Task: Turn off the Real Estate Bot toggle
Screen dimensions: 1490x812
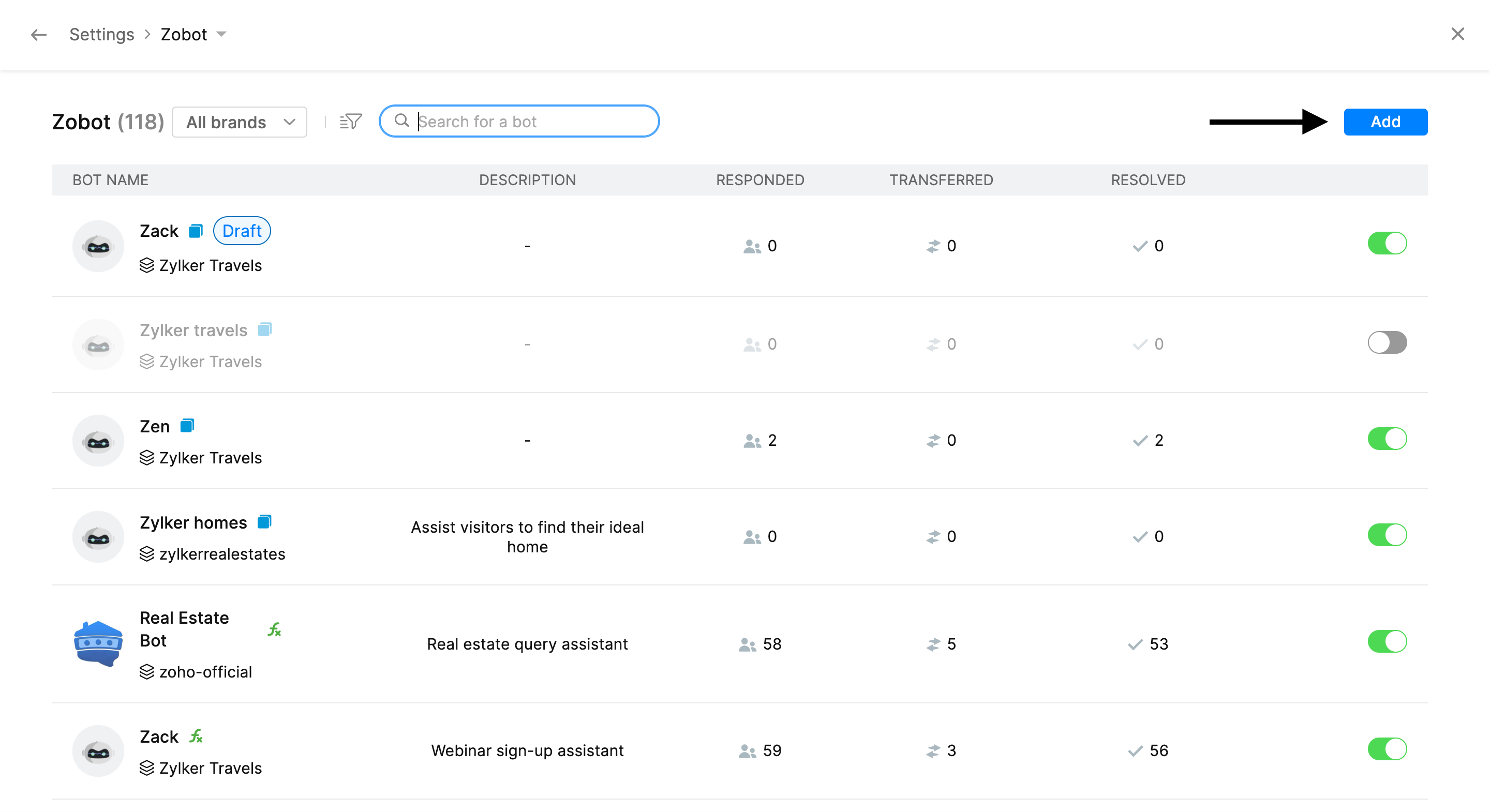Action: (1387, 641)
